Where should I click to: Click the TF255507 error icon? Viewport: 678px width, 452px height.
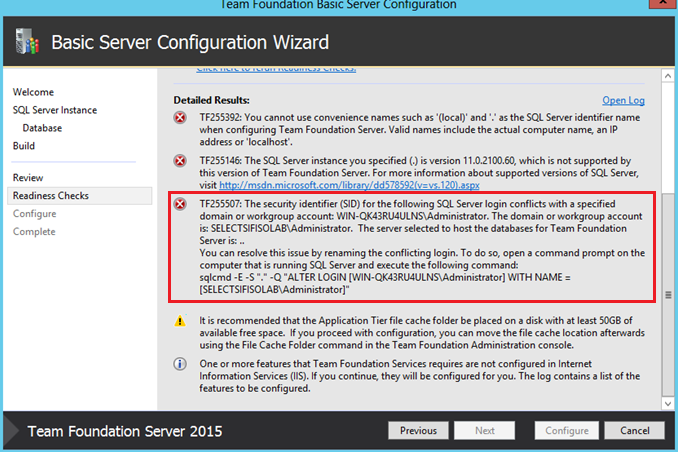pyautogui.click(x=180, y=204)
